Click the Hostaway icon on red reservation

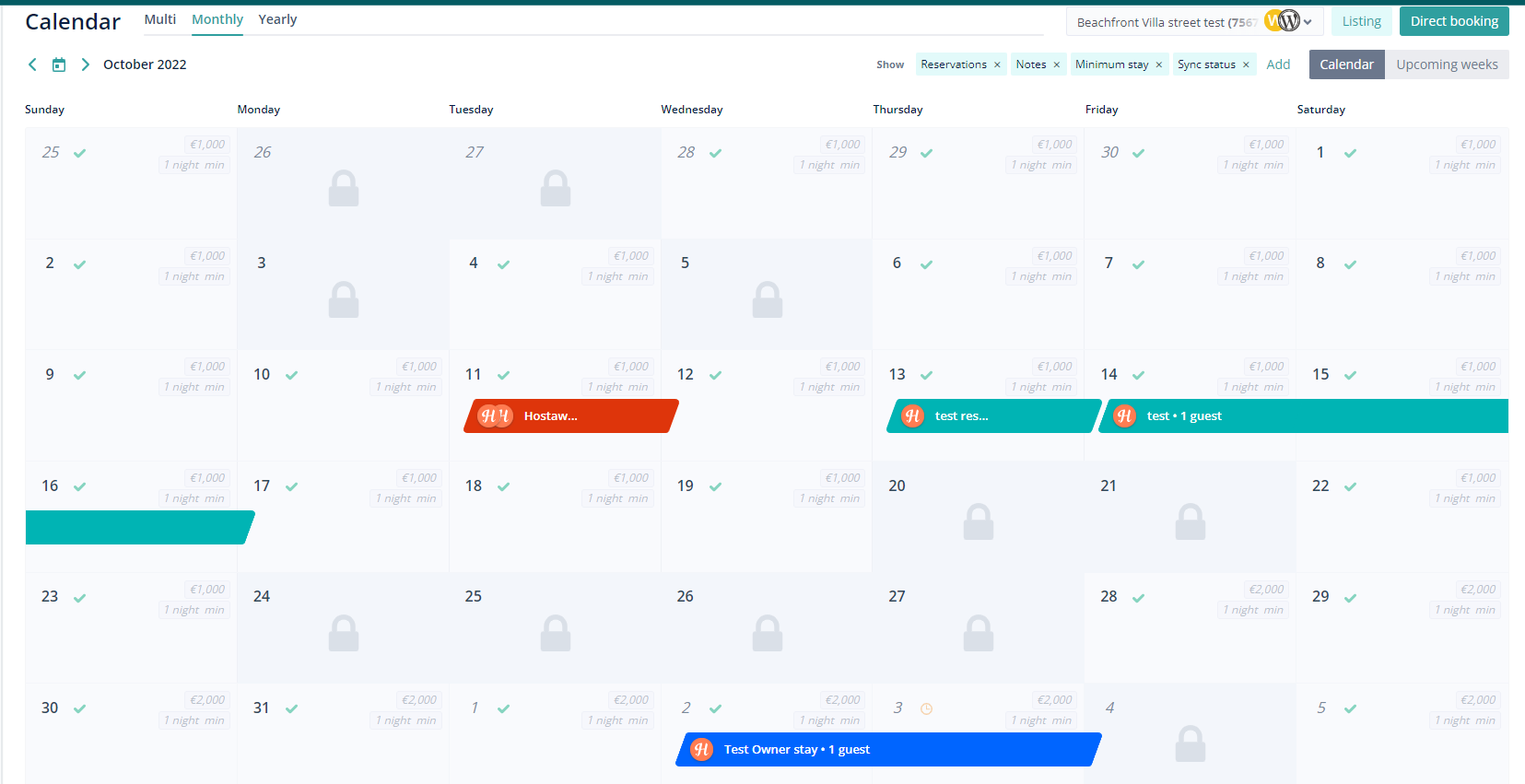pos(495,416)
